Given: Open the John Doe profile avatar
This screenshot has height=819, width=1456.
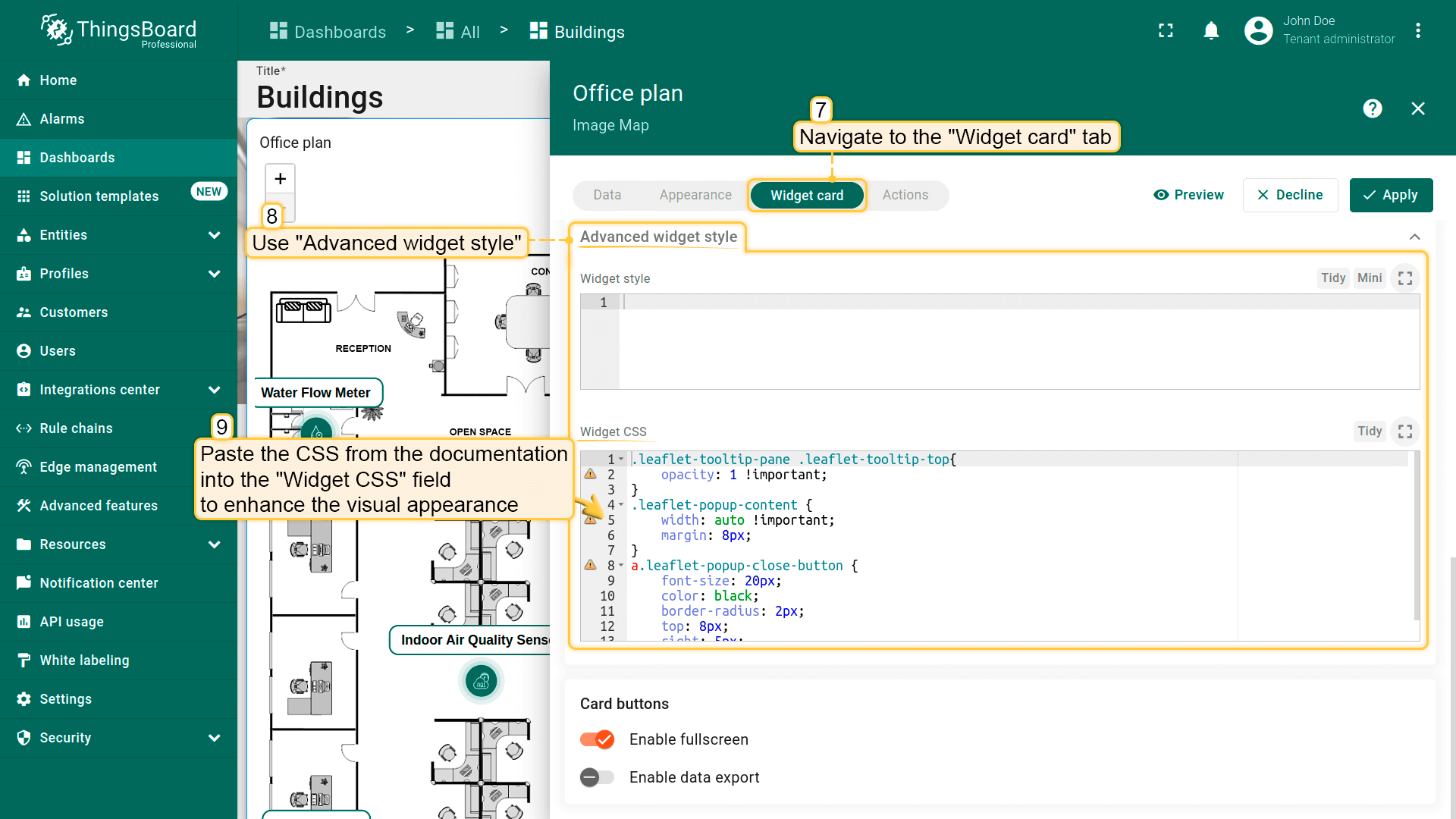Looking at the screenshot, I should (x=1258, y=30).
